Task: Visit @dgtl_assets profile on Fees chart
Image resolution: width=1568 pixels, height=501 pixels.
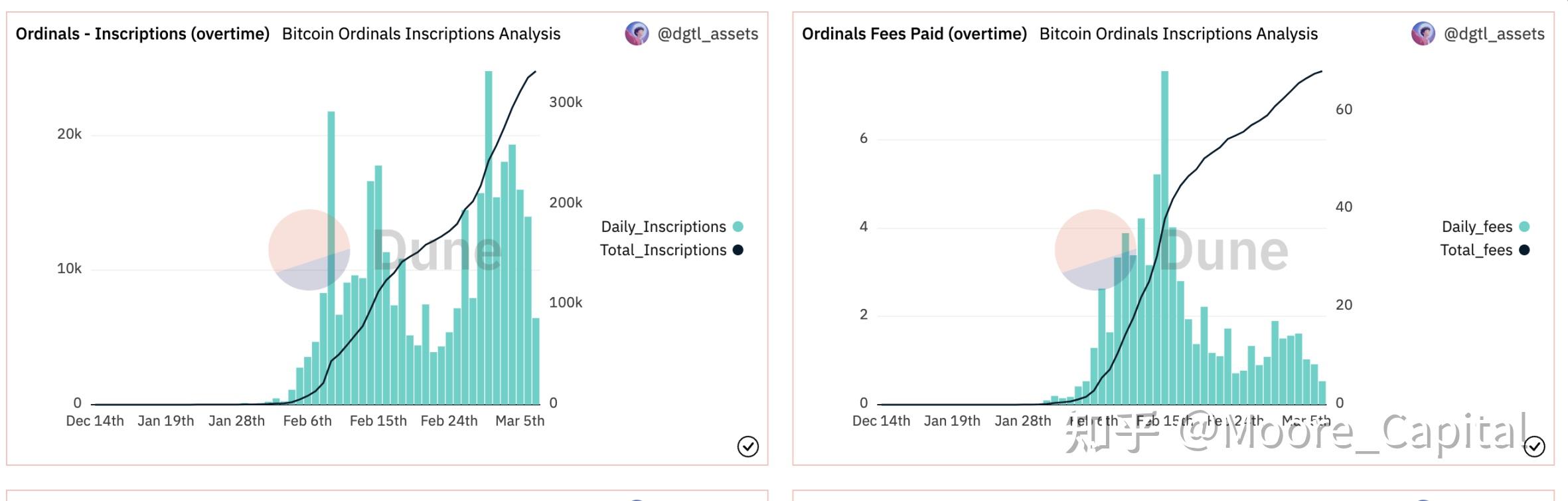Action: (1494, 34)
